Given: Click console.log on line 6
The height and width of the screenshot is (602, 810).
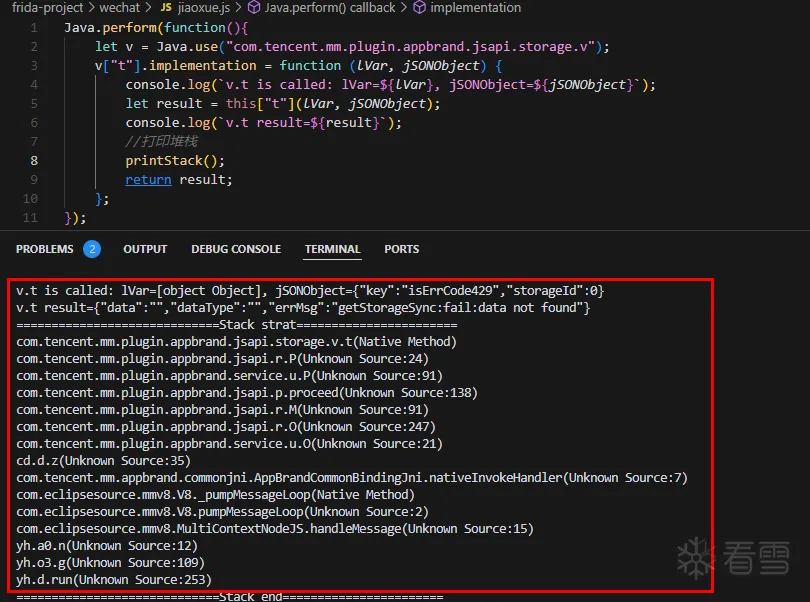Looking at the screenshot, I should point(168,122).
